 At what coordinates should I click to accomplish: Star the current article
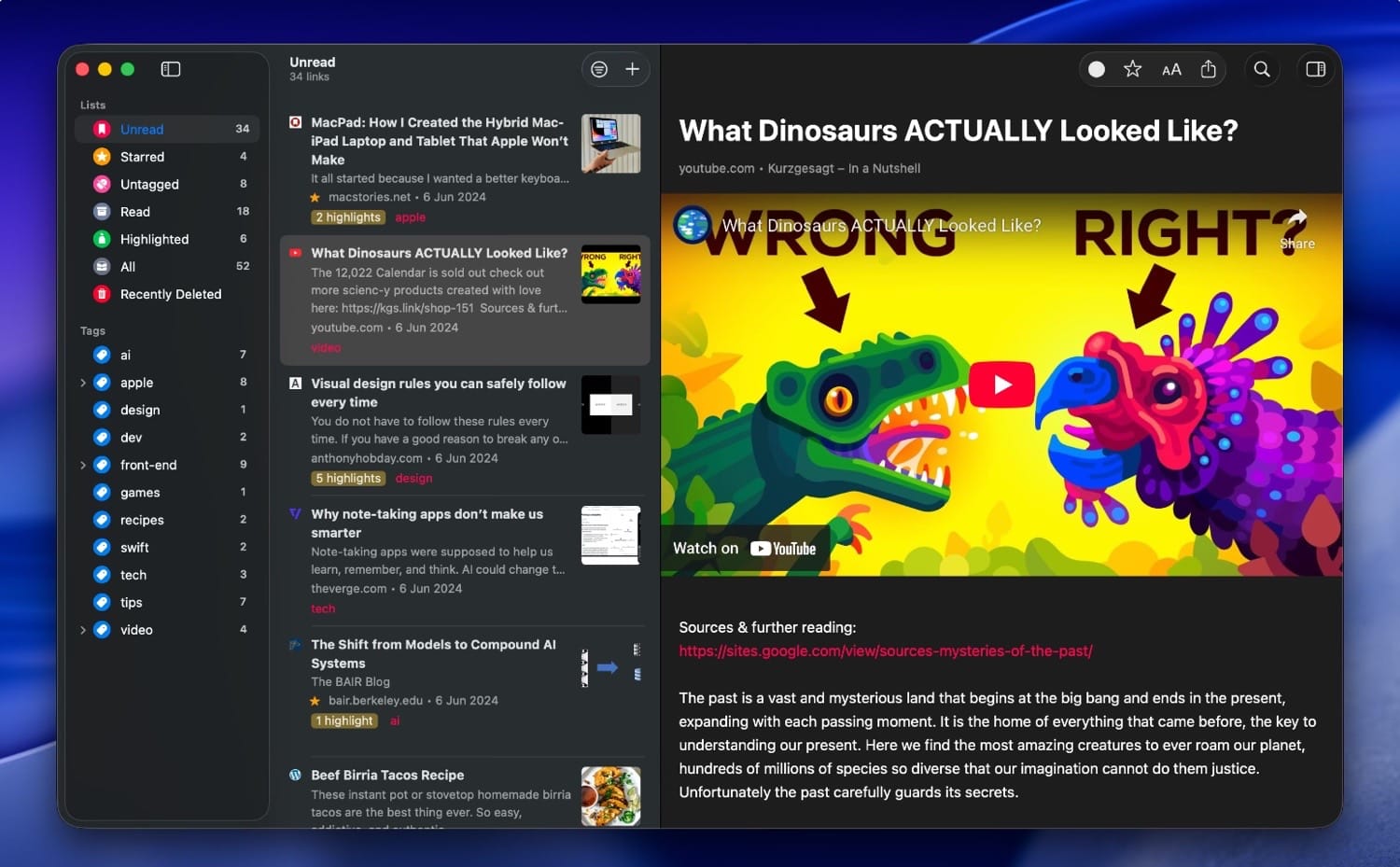pyautogui.click(x=1132, y=69)
